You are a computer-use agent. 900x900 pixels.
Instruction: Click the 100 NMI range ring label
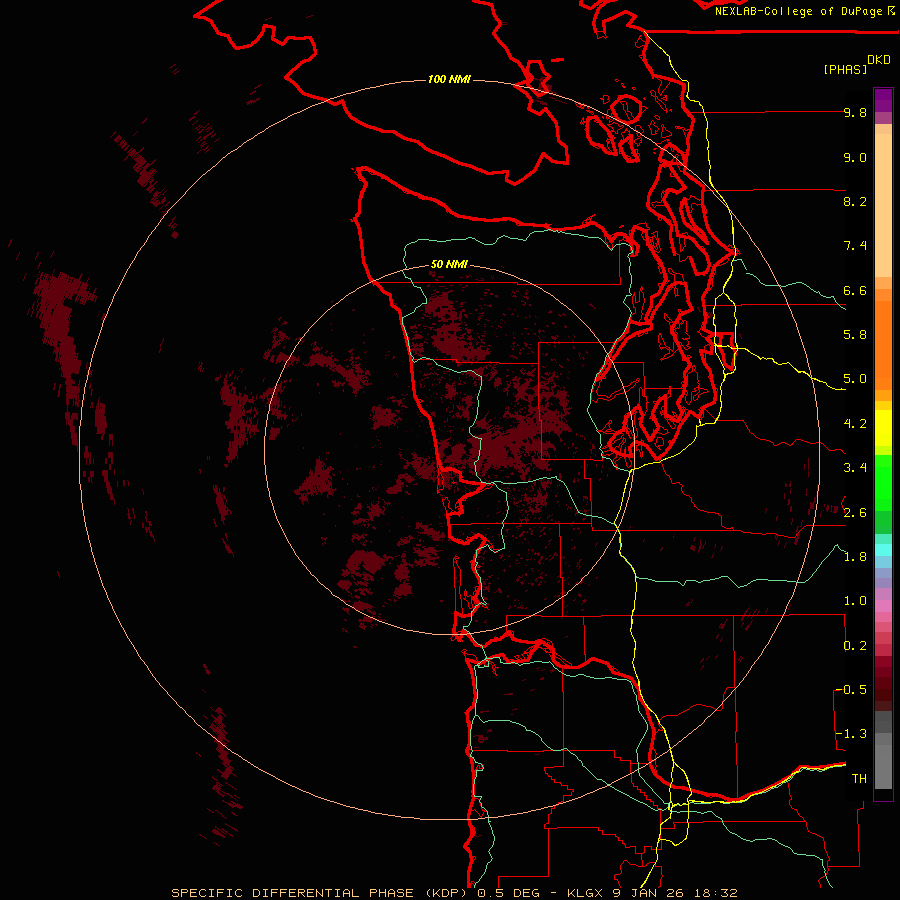(x=449, y=79)
